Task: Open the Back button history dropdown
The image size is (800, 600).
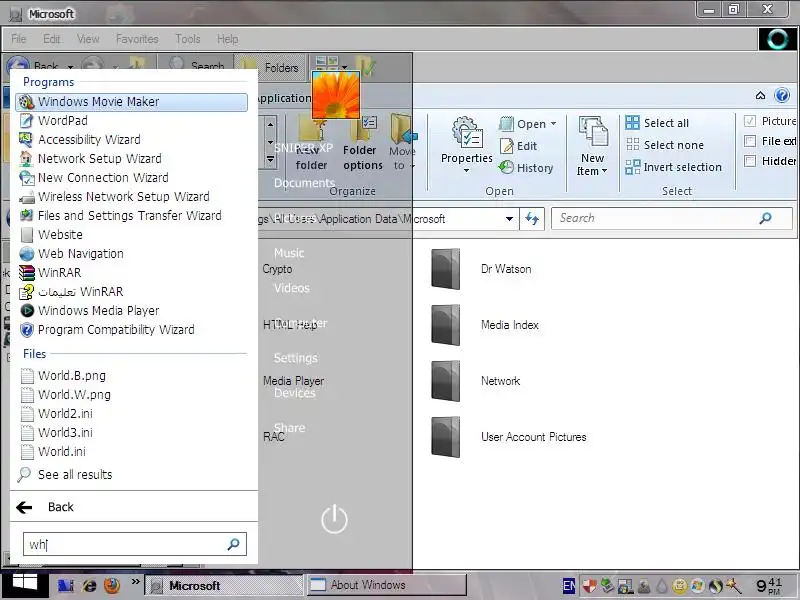Action: click(70, 67)
